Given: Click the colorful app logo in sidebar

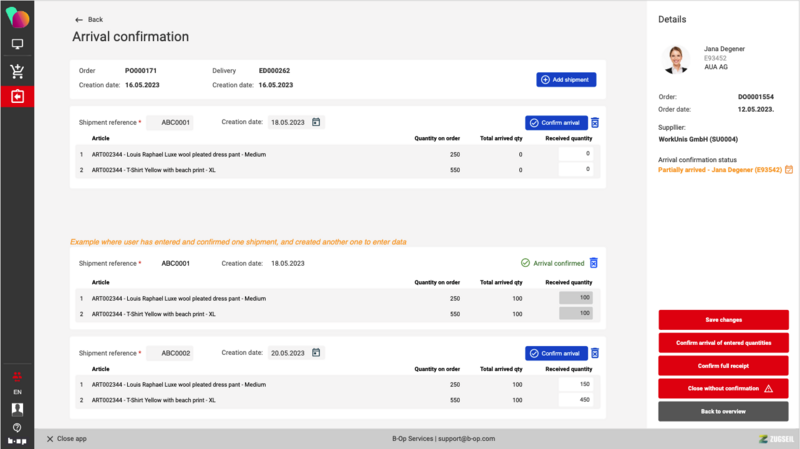Looking at the screenshot, I should coord(17,17).
